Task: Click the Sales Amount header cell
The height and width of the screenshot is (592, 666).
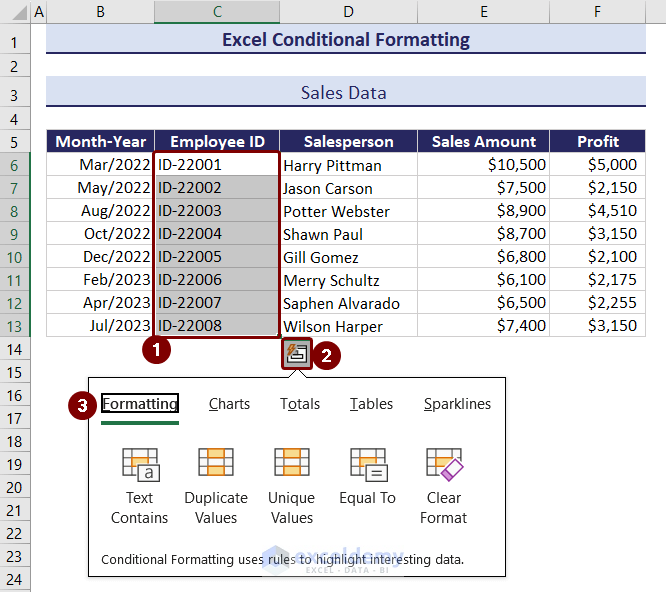Action: tap(483, 141)
